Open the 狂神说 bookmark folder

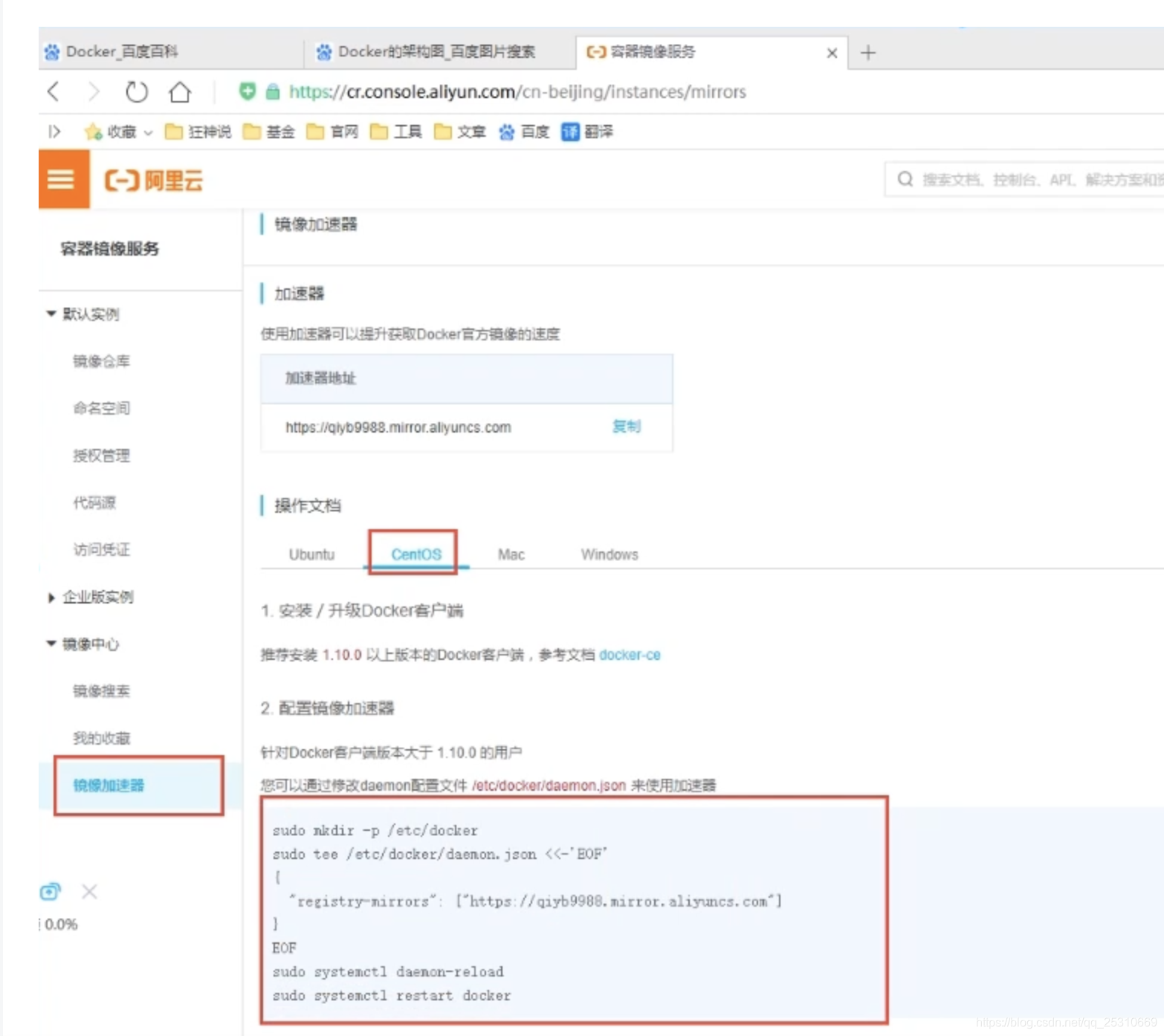tap(198, 132)
